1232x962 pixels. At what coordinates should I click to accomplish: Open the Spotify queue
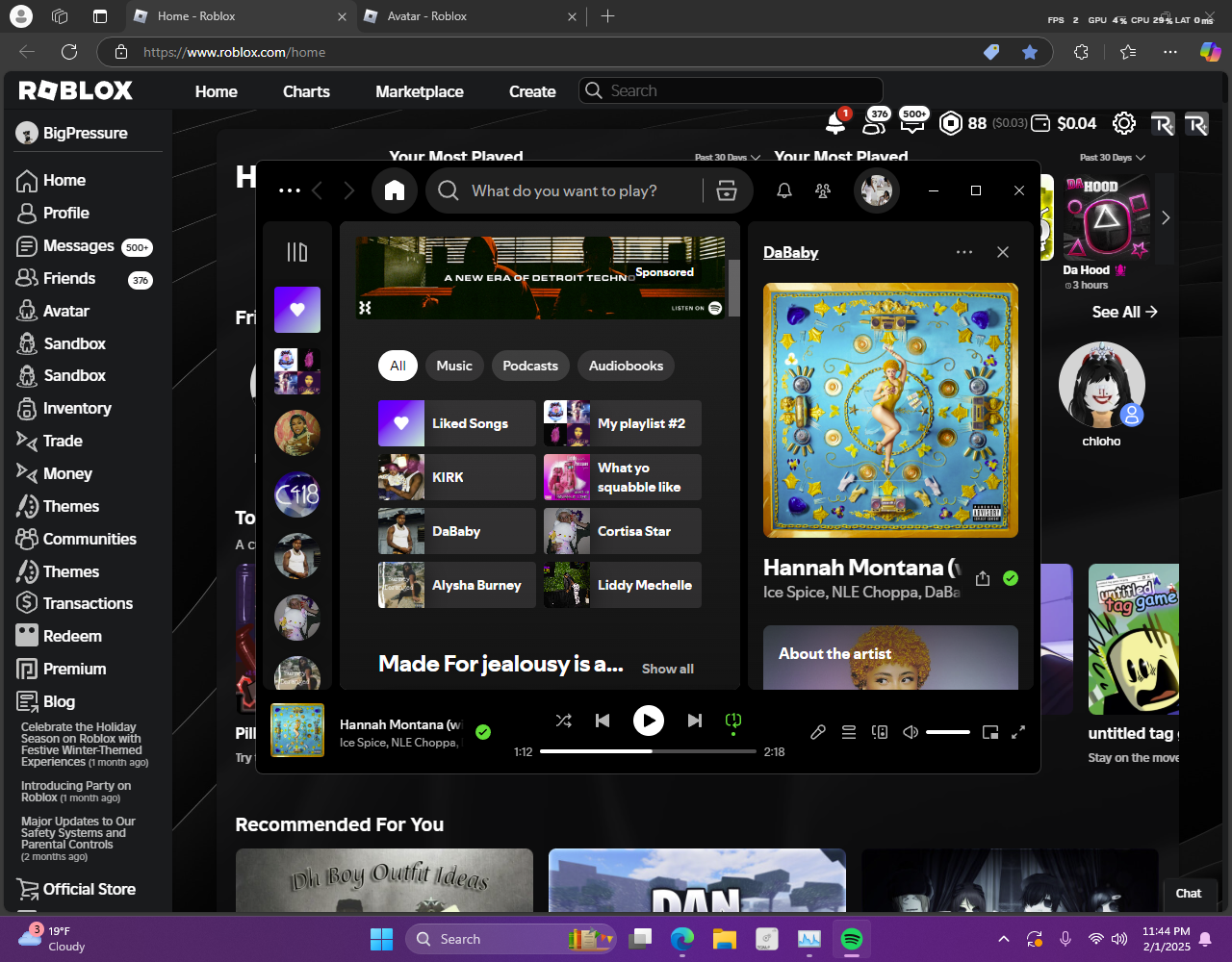pyautogui.click(x=849, y=732)
